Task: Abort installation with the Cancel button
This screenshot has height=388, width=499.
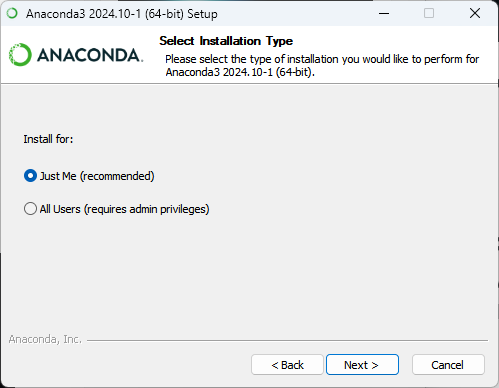Action: click(x=448, y=365)
